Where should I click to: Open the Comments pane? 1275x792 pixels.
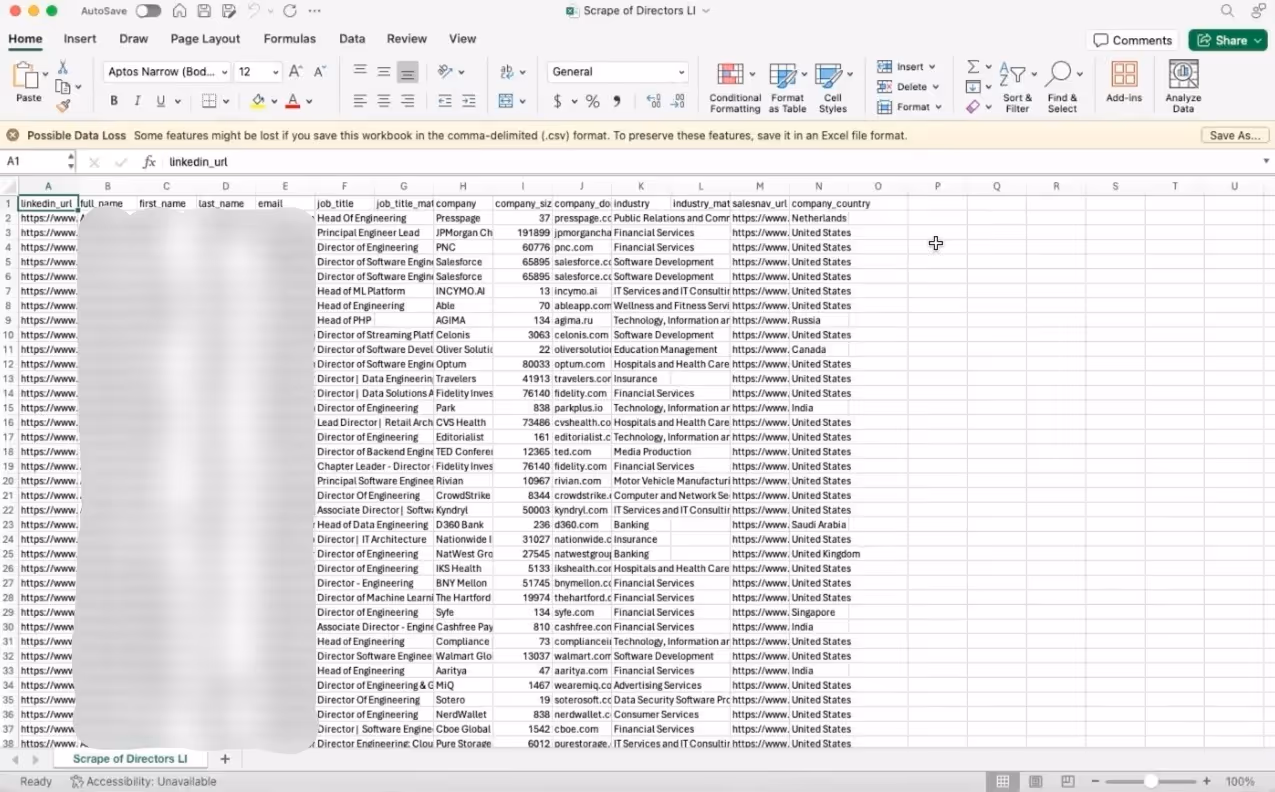point(1132,40)
